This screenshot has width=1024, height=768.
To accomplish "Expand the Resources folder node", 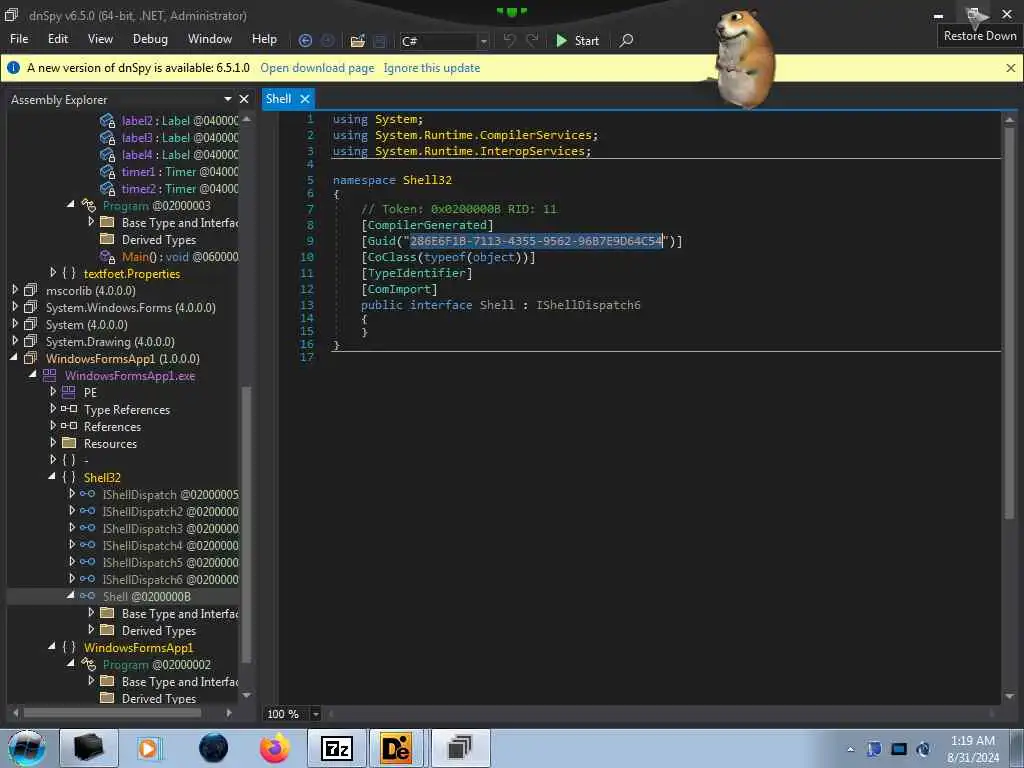I will click(x=53, y=443).
